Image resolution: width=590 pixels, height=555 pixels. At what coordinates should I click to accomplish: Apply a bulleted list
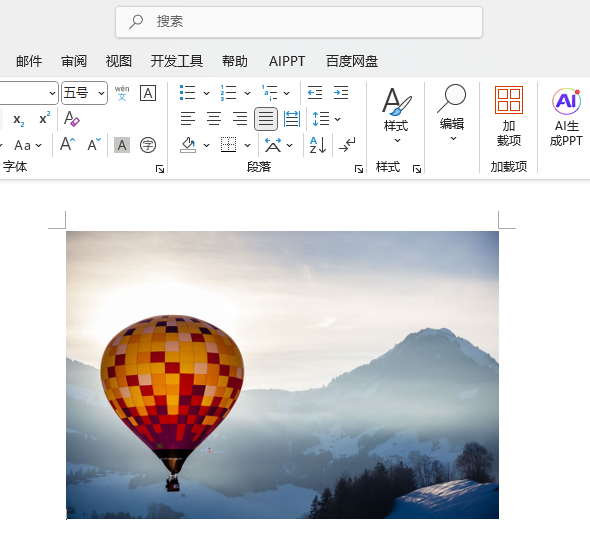[x=187, y=93]
